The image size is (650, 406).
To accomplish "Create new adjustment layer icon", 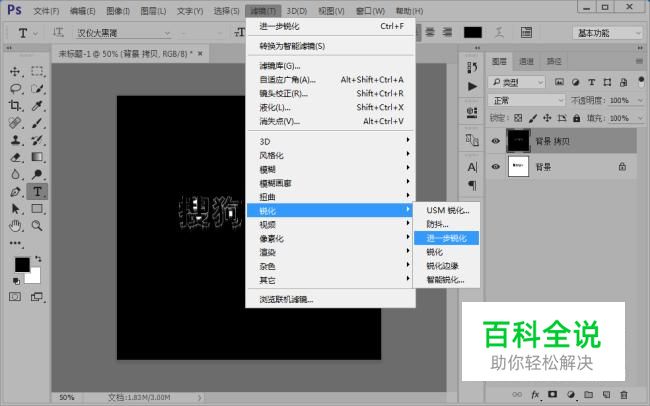I will coord(571,394).
